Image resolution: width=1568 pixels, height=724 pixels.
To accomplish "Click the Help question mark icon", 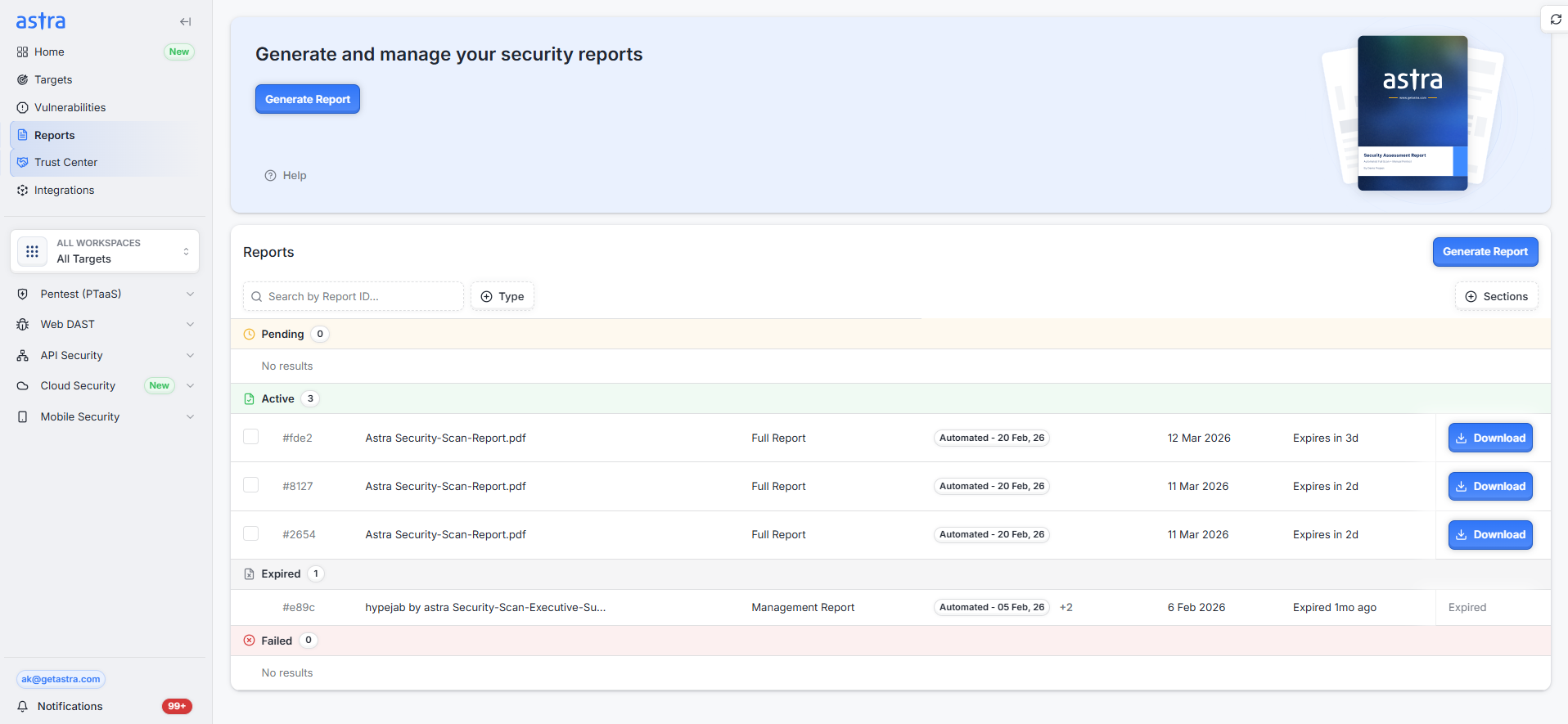I will pos(270,175).
